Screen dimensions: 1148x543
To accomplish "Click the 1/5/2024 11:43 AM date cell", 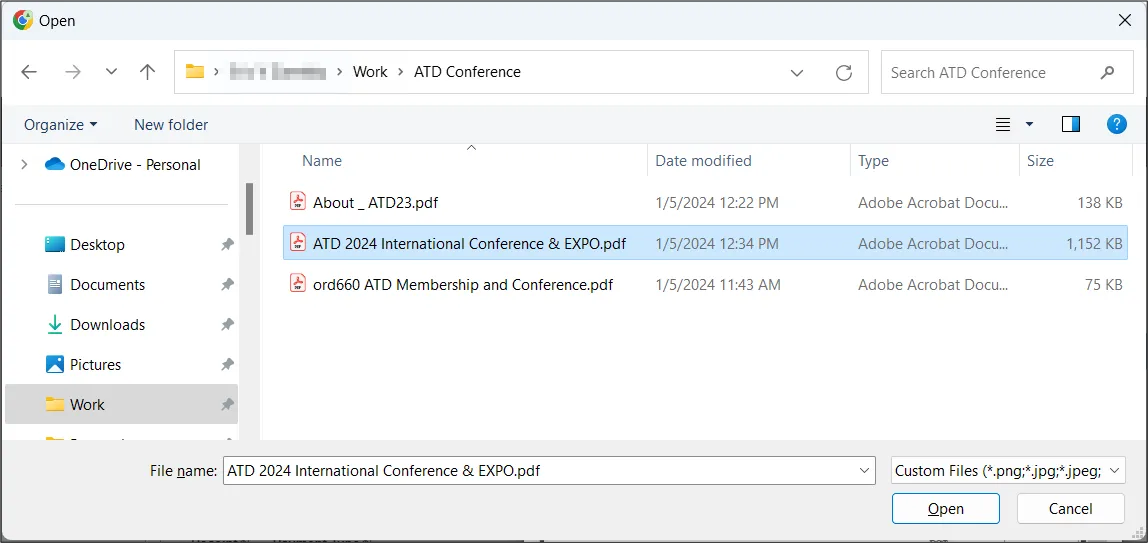I will [718, 285].
